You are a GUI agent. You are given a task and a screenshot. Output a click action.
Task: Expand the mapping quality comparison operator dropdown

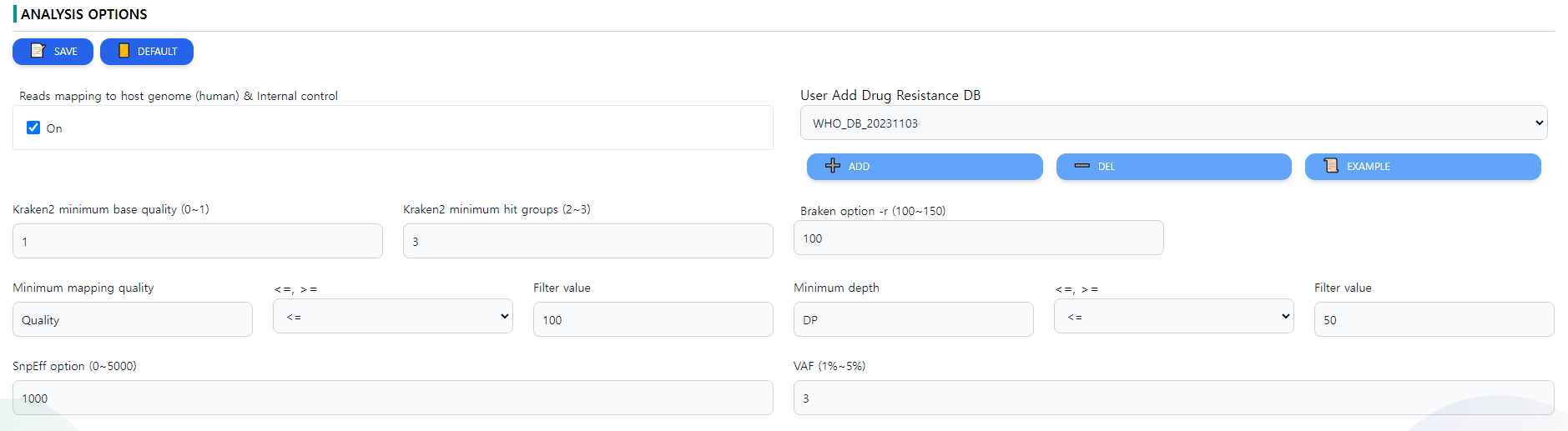(393, 317)
